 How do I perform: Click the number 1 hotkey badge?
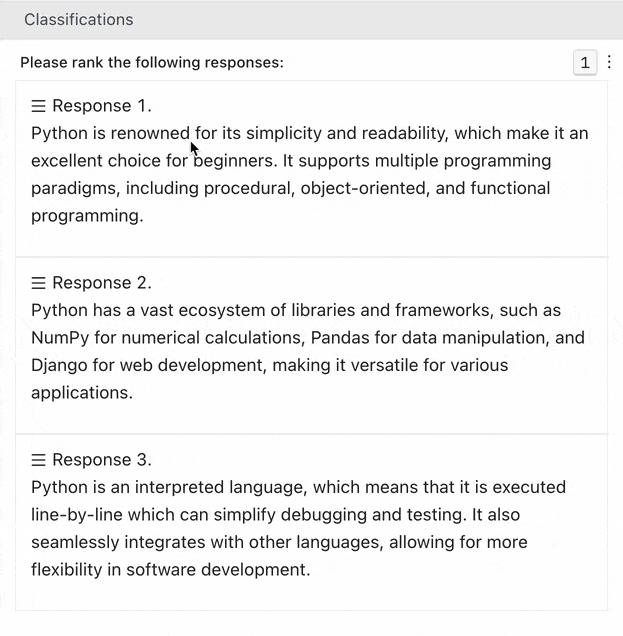(x=585, y=63)
